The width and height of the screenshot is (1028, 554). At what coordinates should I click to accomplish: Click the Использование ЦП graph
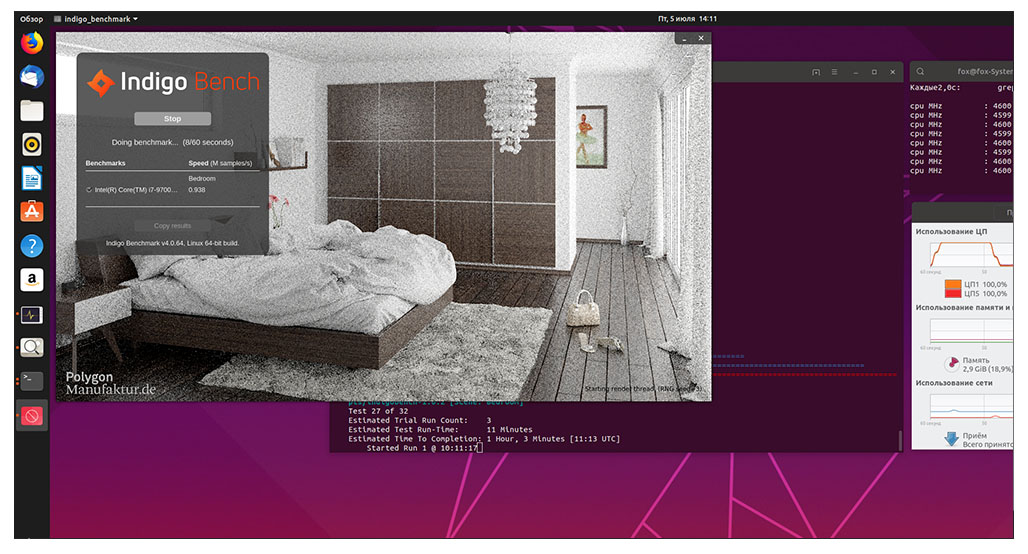coord(971,254)
